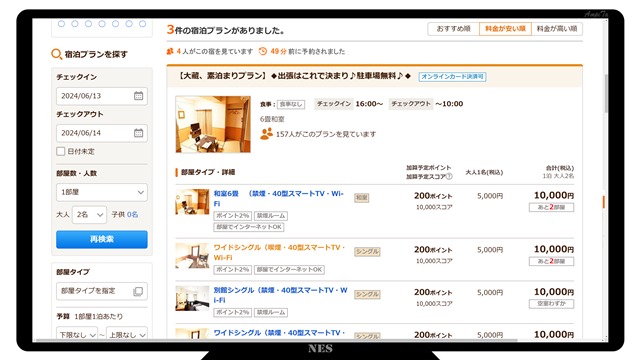Click the clock icon near 49分
Viewport: 640px width, 360px height.
[x=263, y=51]
